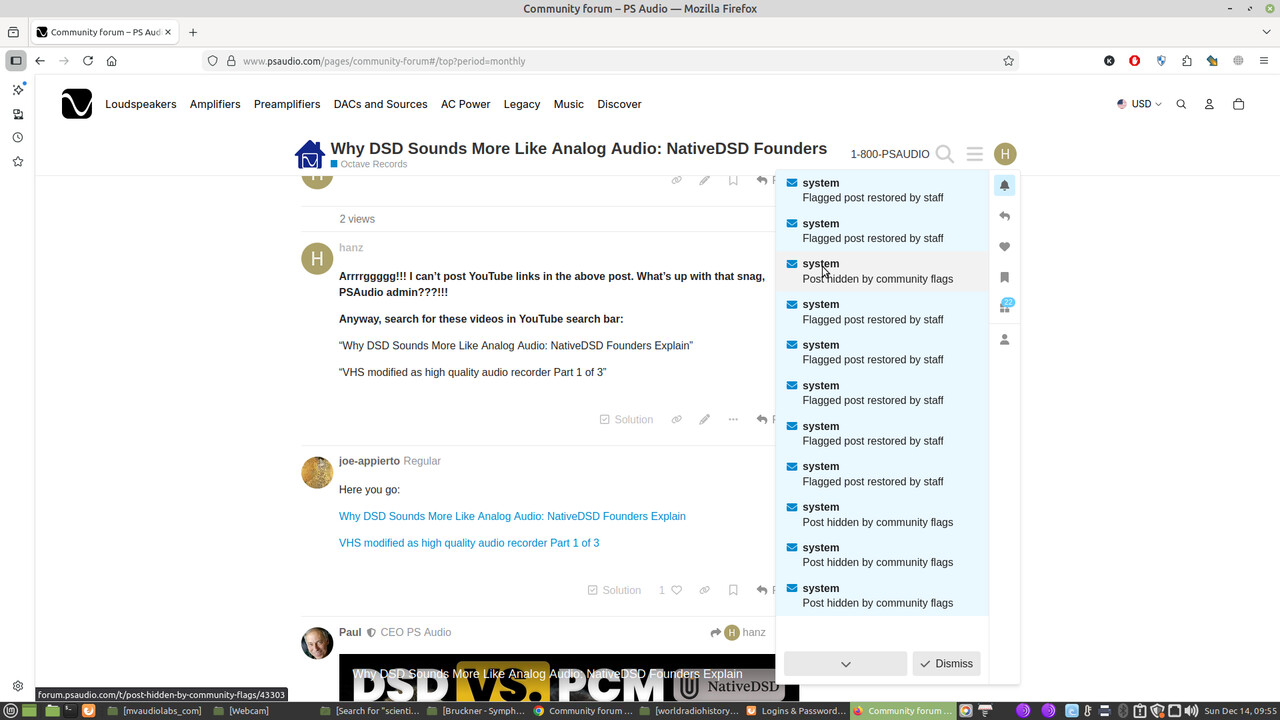Viewport: 1280px width, 720px height.
Task: Click the DSD vs PCM video thumbnail
Action: tap(569, 677)
